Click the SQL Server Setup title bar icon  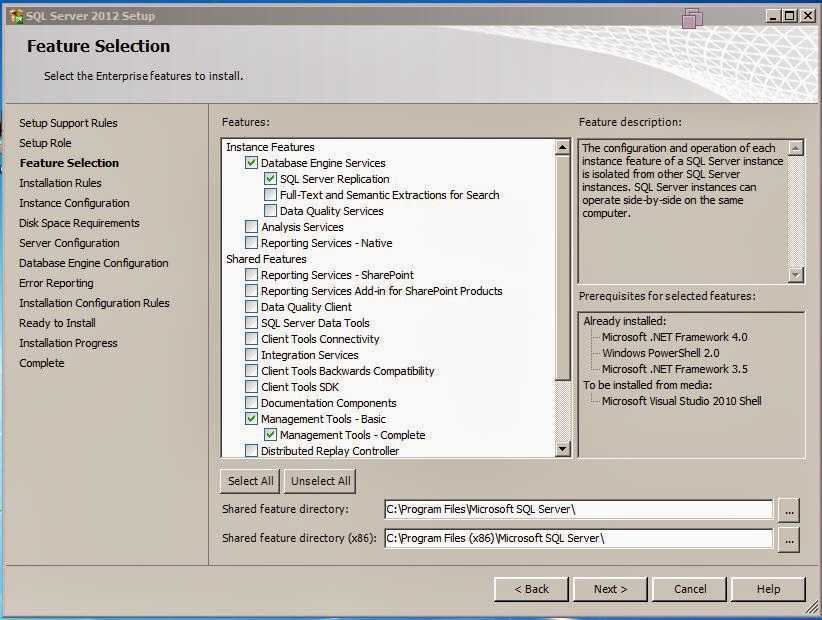coord(17,16)
